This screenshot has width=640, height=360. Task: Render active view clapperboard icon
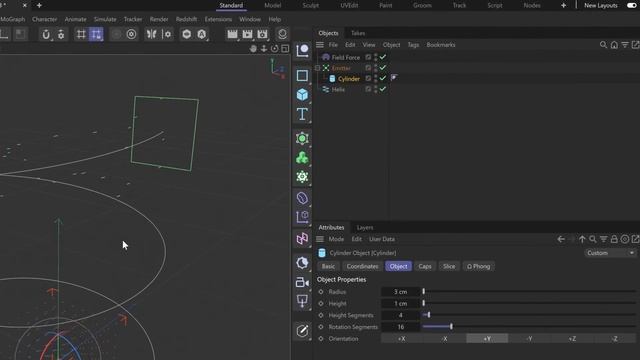[232, 34]
